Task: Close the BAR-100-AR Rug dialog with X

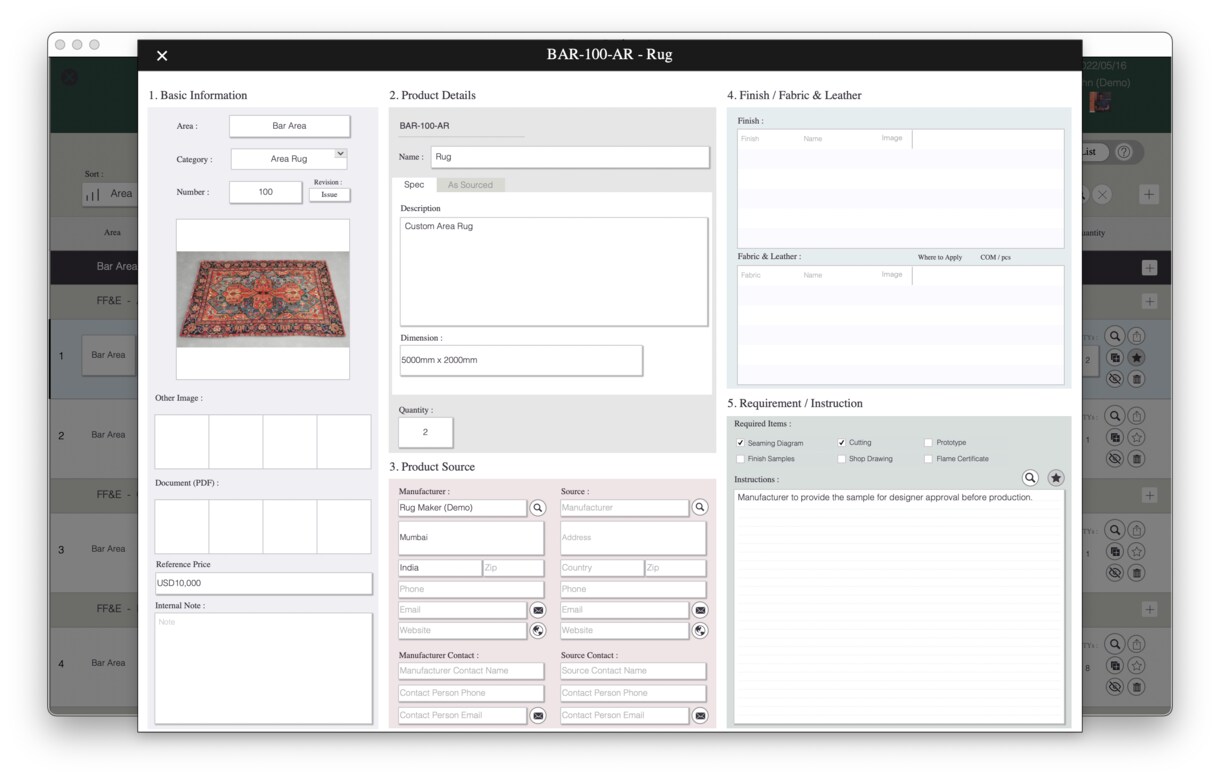Action: (162, 56)
